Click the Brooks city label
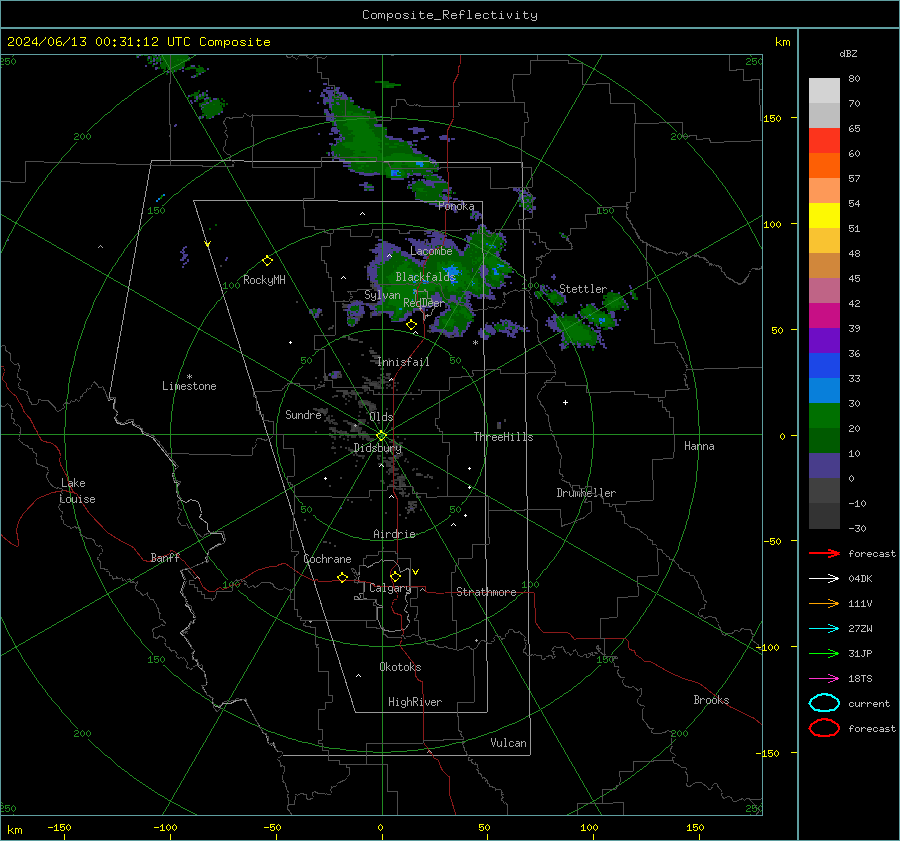The image size is (900, 841). tap(711, 700)
